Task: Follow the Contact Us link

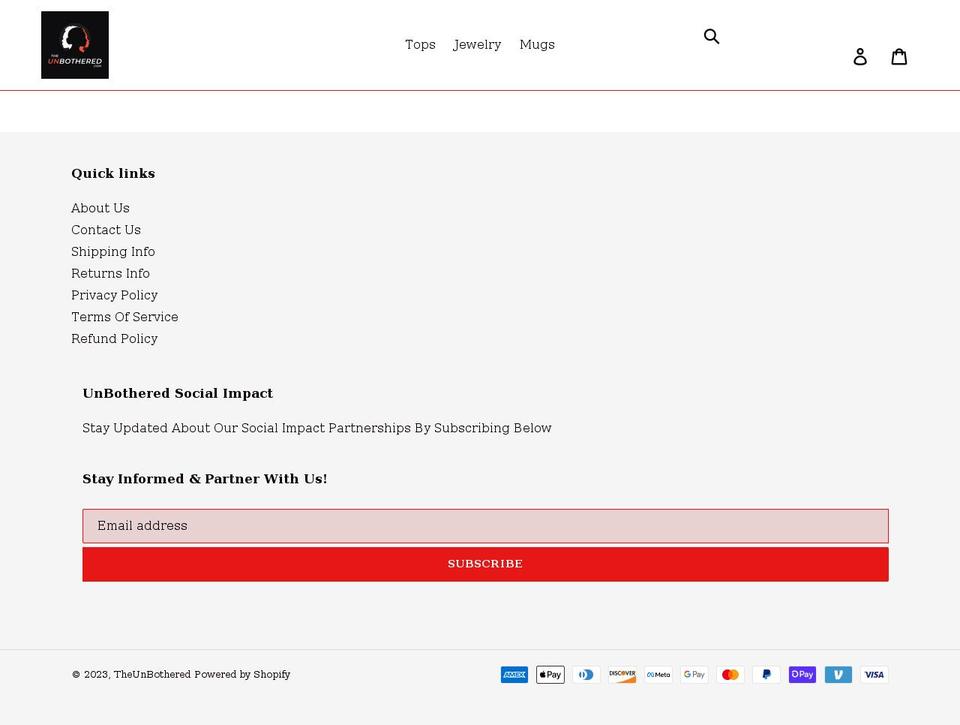Action: pyautogui.click(x=106, y=230)
